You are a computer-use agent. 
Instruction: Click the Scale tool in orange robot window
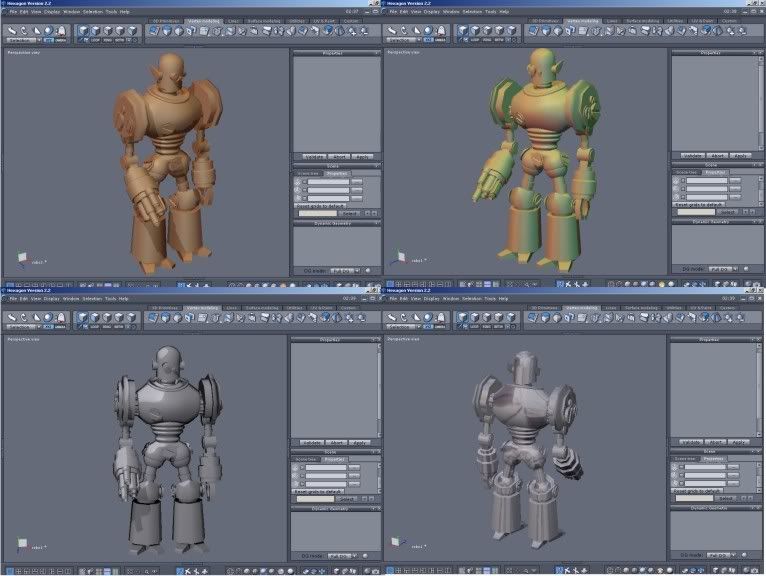[x=36, y=31]
